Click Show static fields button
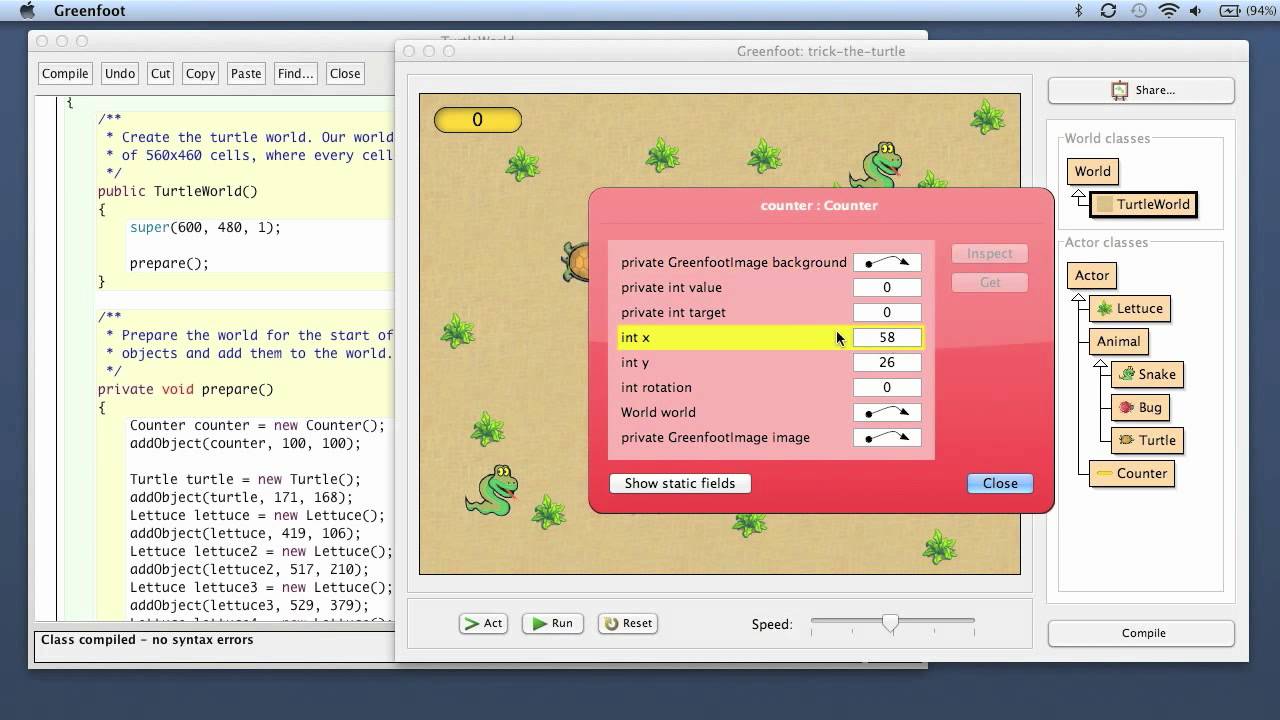The height and width of the screenshot is (720, 1280). tap(680, 483)
